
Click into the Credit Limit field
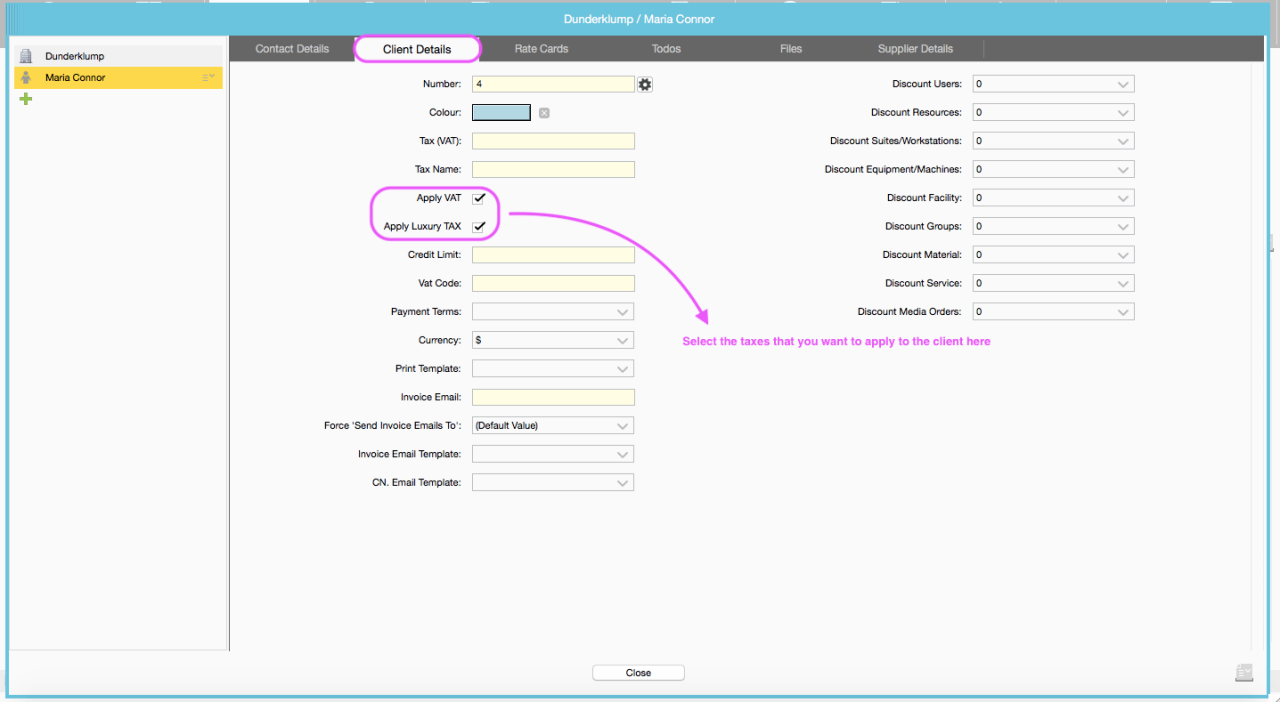(553, 255)
